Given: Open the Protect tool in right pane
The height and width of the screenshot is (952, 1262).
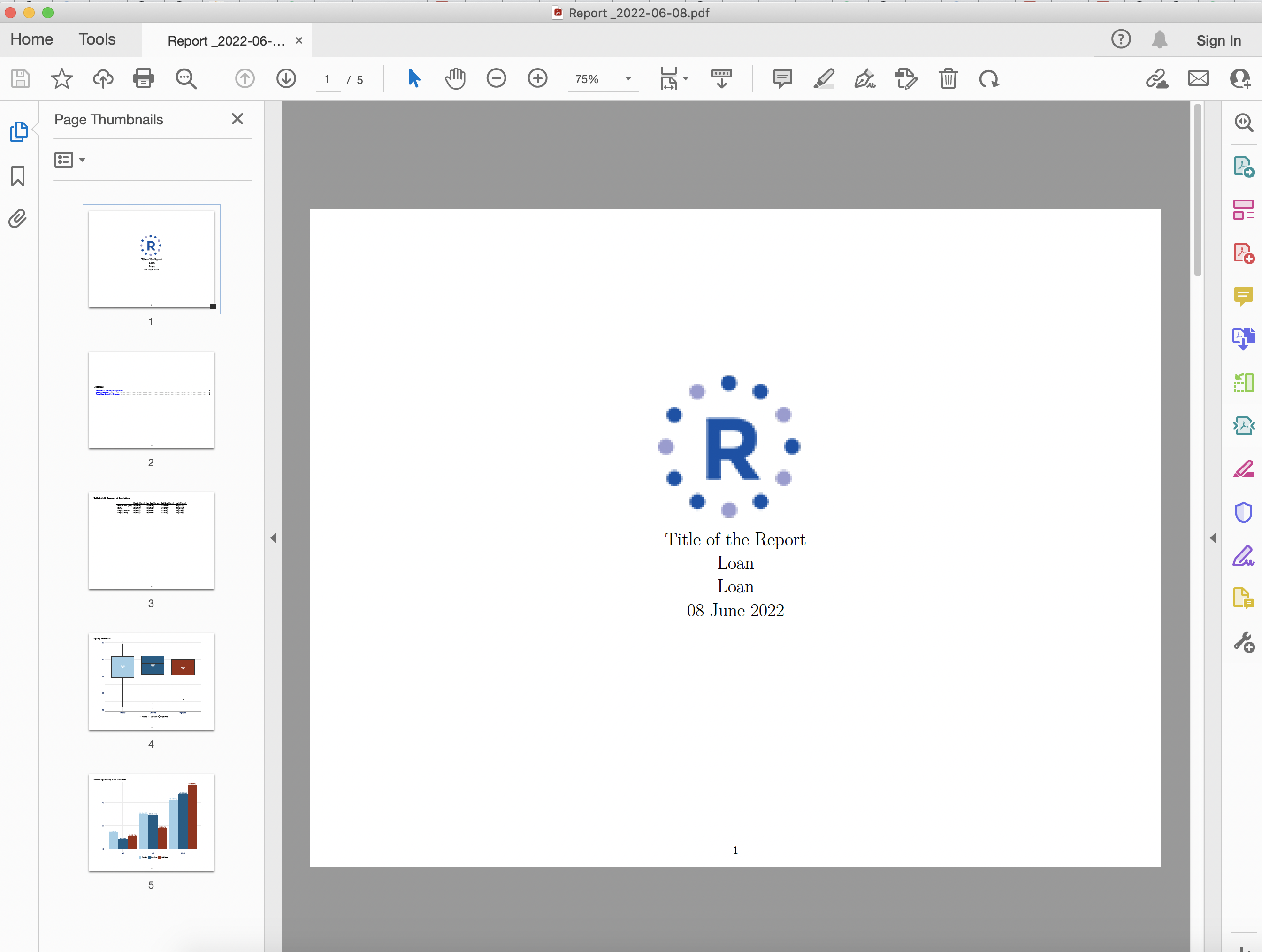Looking at the screenshot, I should click(x=1244, y=513).
